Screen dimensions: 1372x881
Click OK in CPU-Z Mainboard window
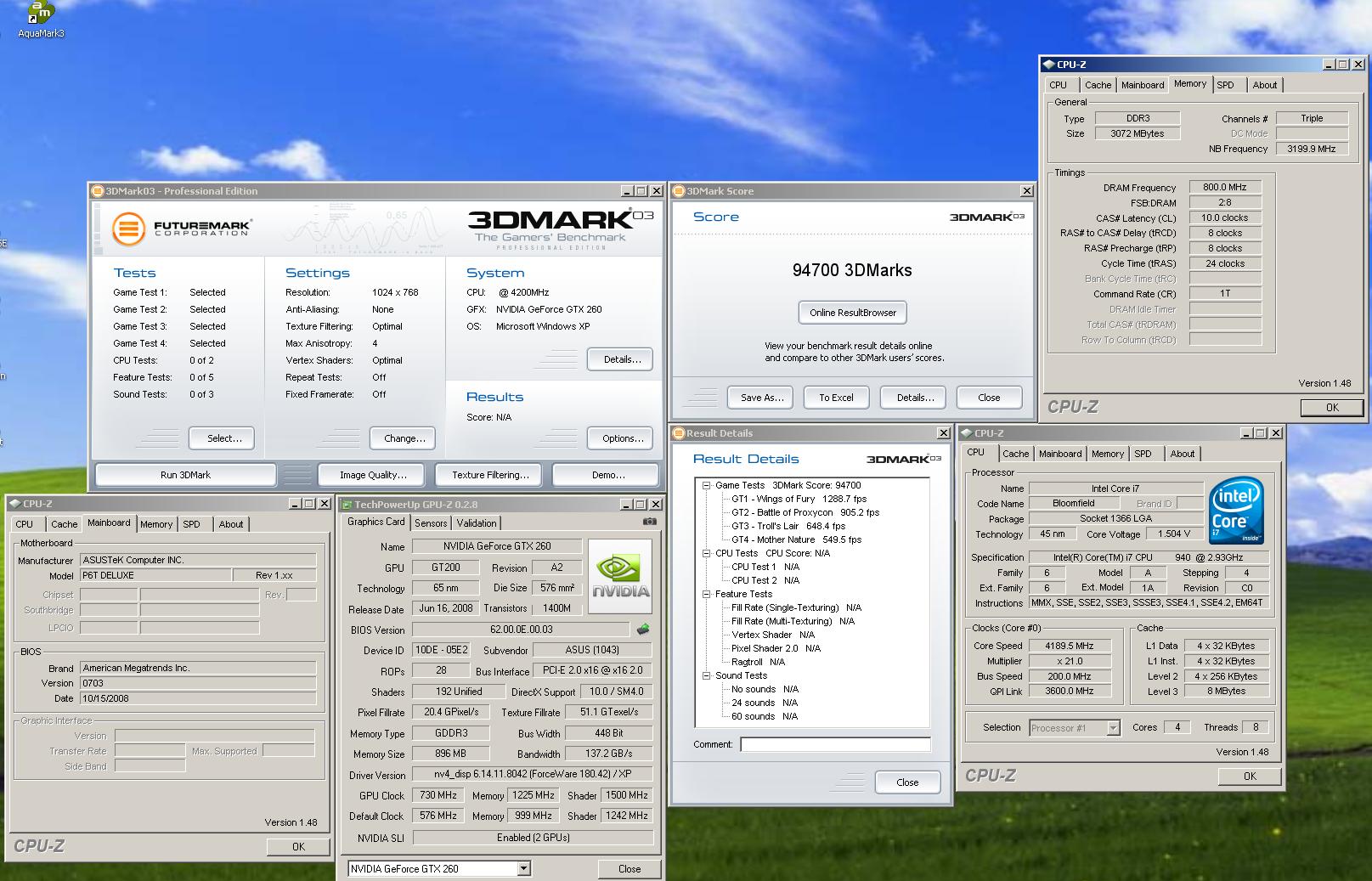coord(298,847)
